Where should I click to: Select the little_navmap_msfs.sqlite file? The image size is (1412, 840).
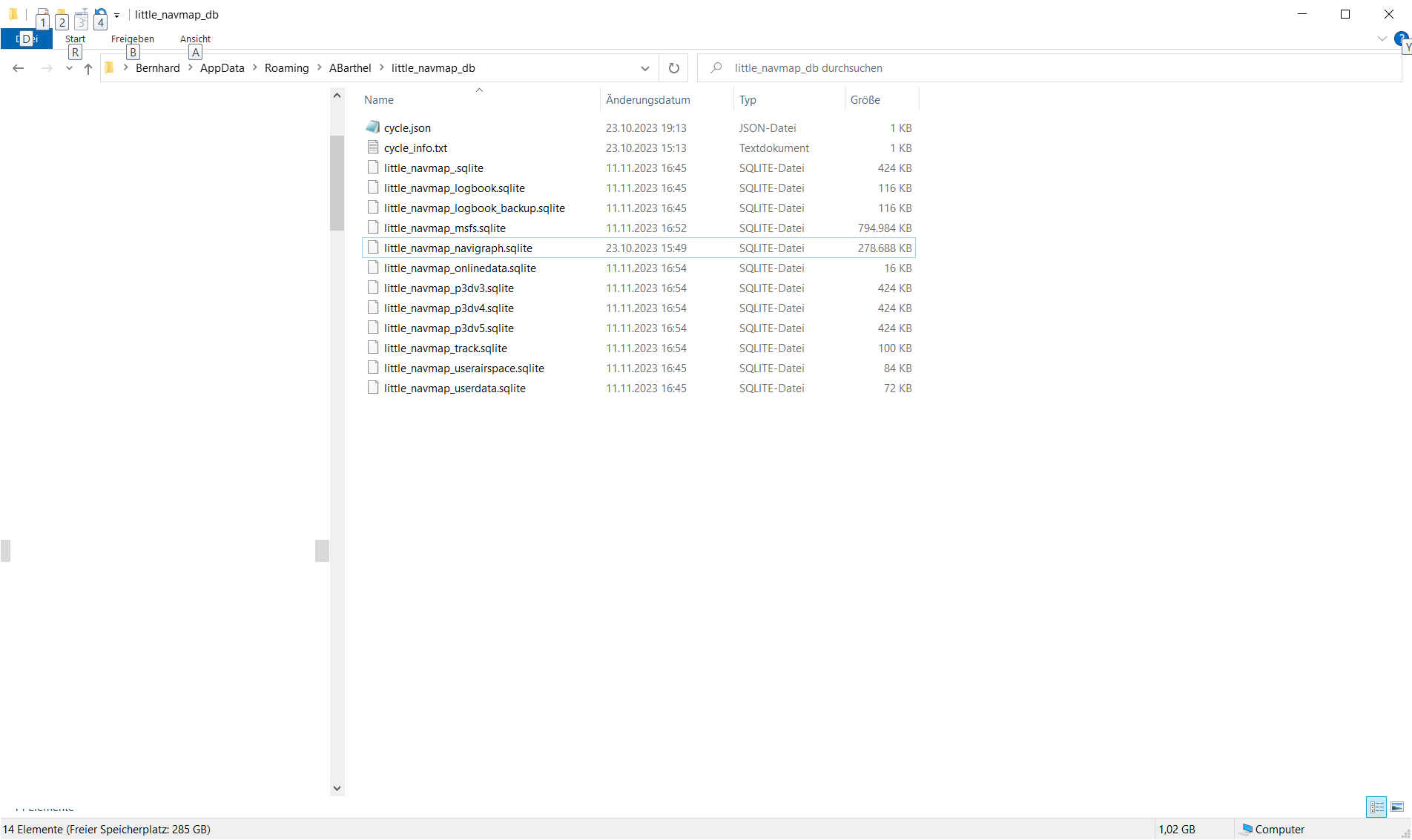[444, 228]
